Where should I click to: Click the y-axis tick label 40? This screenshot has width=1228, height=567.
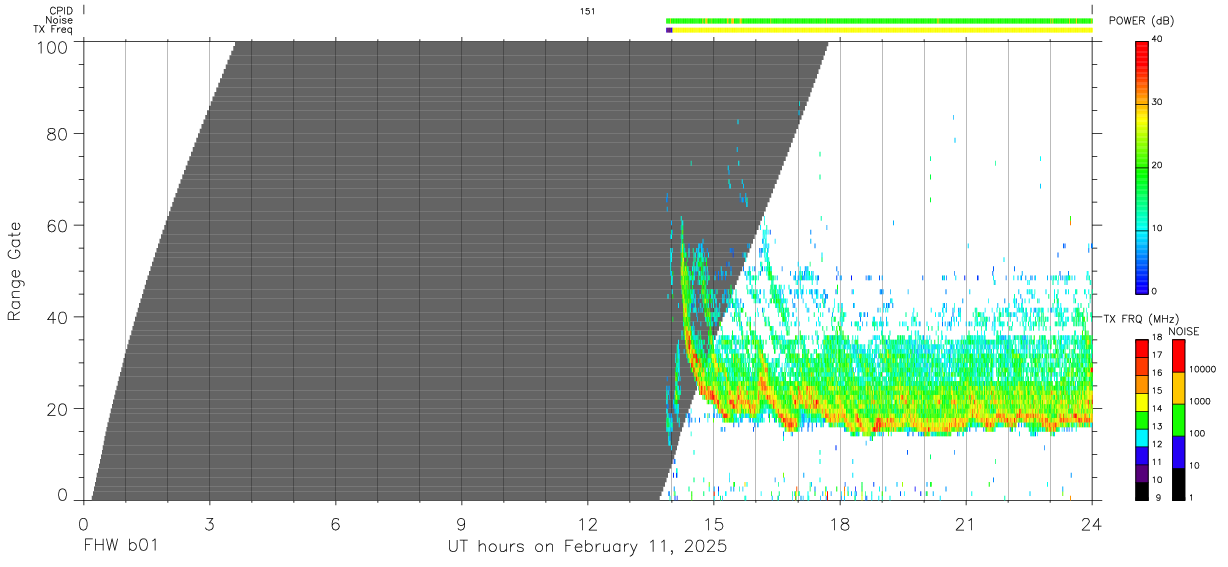coord(57,317)
